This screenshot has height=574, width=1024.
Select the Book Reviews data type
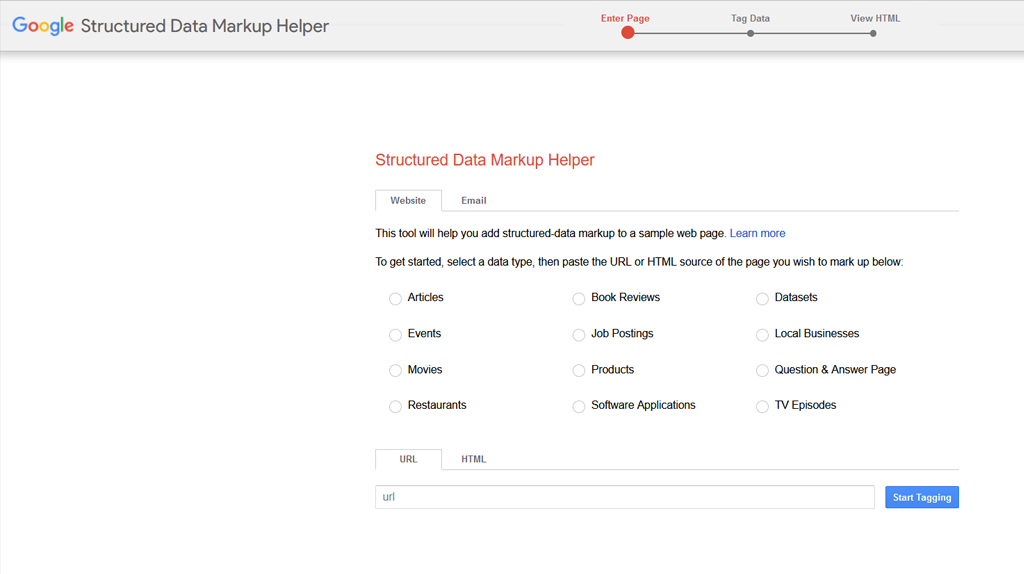pyautogui.click(x=579, y=298)
